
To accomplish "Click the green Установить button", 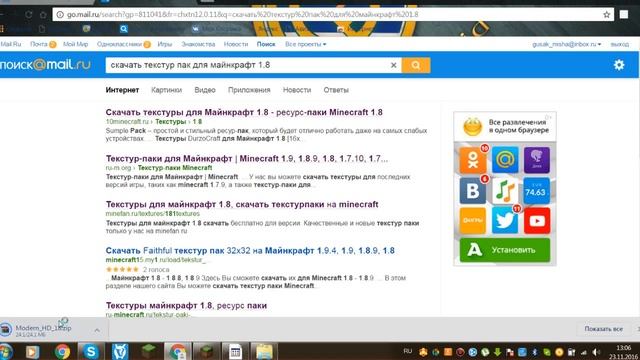I will point(505,250).
